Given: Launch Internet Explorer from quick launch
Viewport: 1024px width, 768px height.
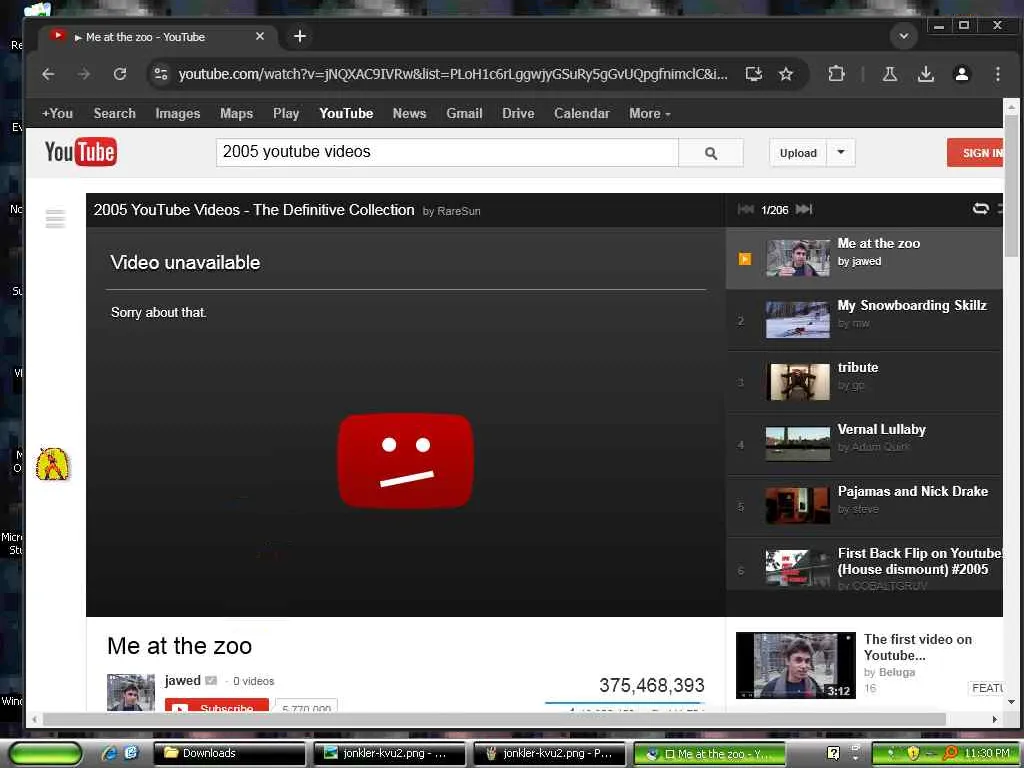Looking at the screenshot, I should [x=109, y=753].
